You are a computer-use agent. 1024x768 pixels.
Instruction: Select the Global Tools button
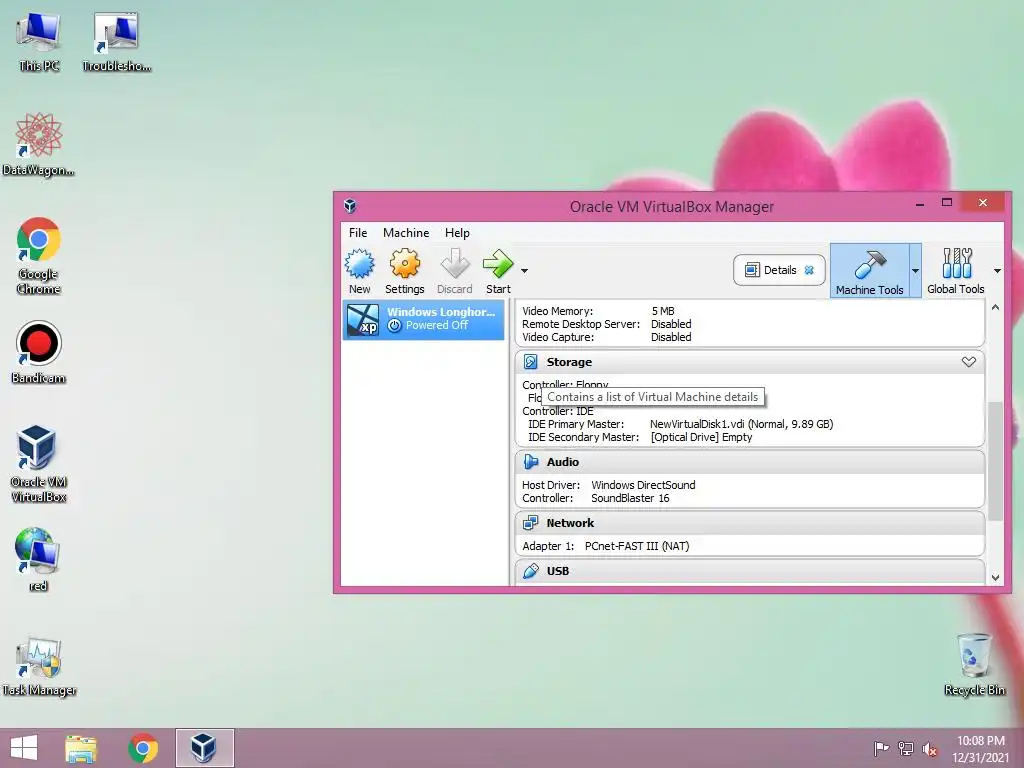[955, 270]
